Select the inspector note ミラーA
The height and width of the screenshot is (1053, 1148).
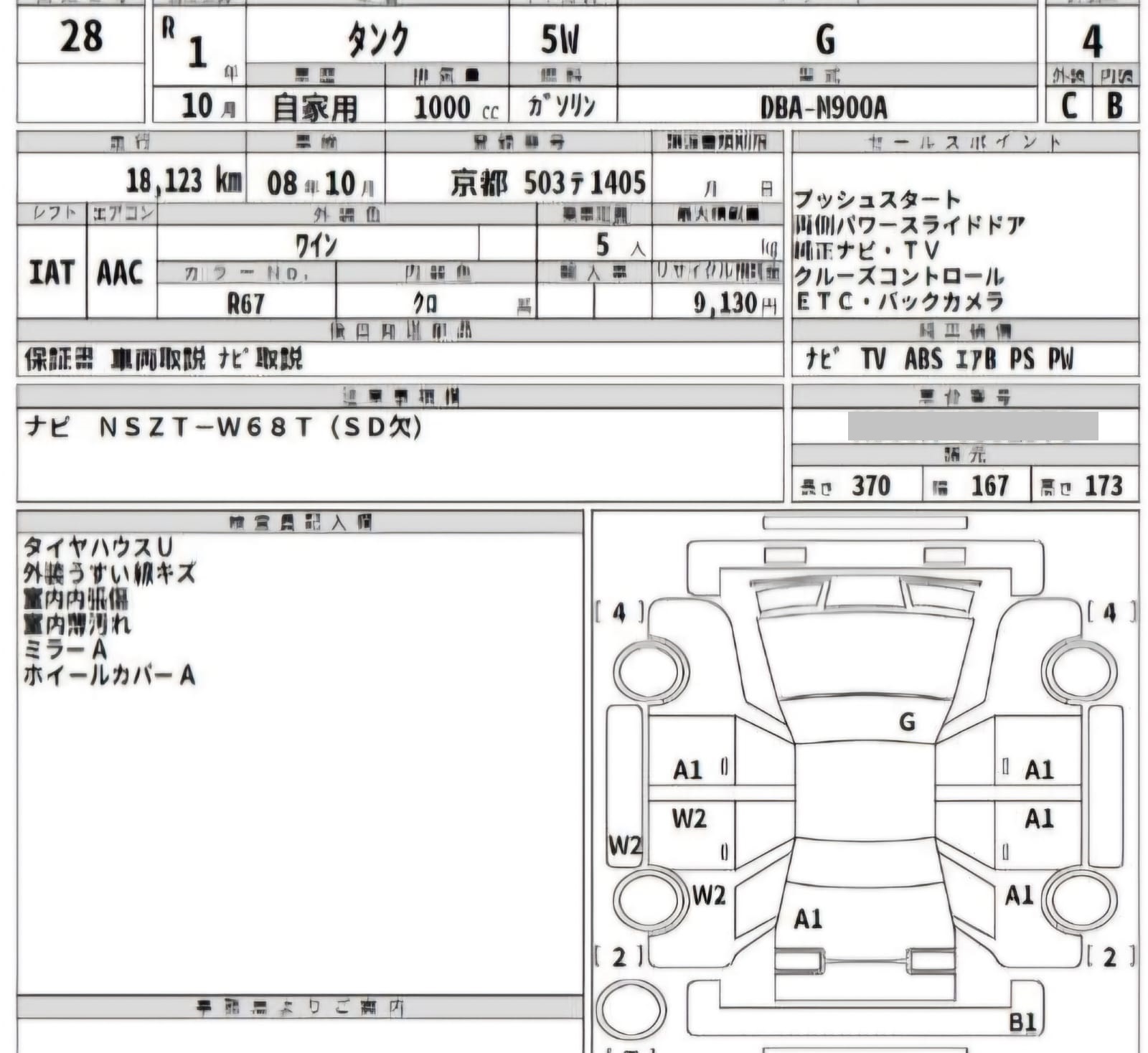(65, 650)
